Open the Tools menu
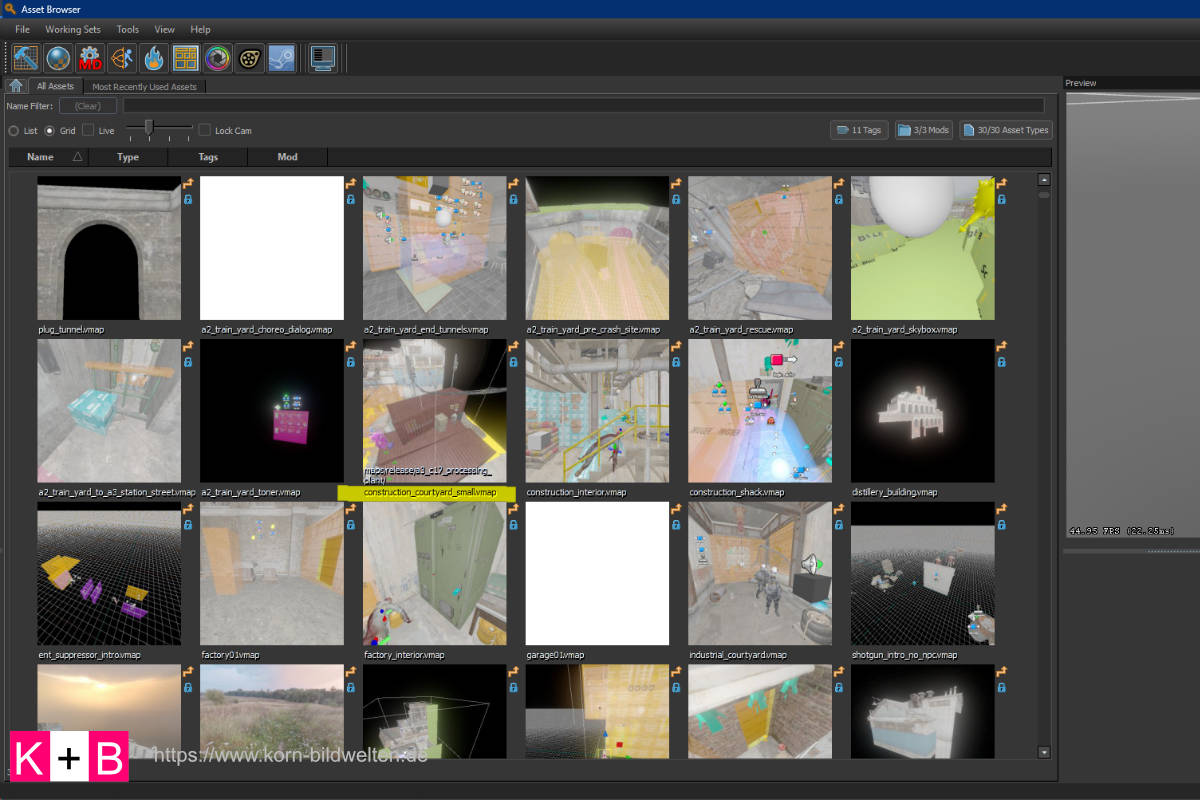This screenshot has height=800, width=1200. [x=128, y=29]
